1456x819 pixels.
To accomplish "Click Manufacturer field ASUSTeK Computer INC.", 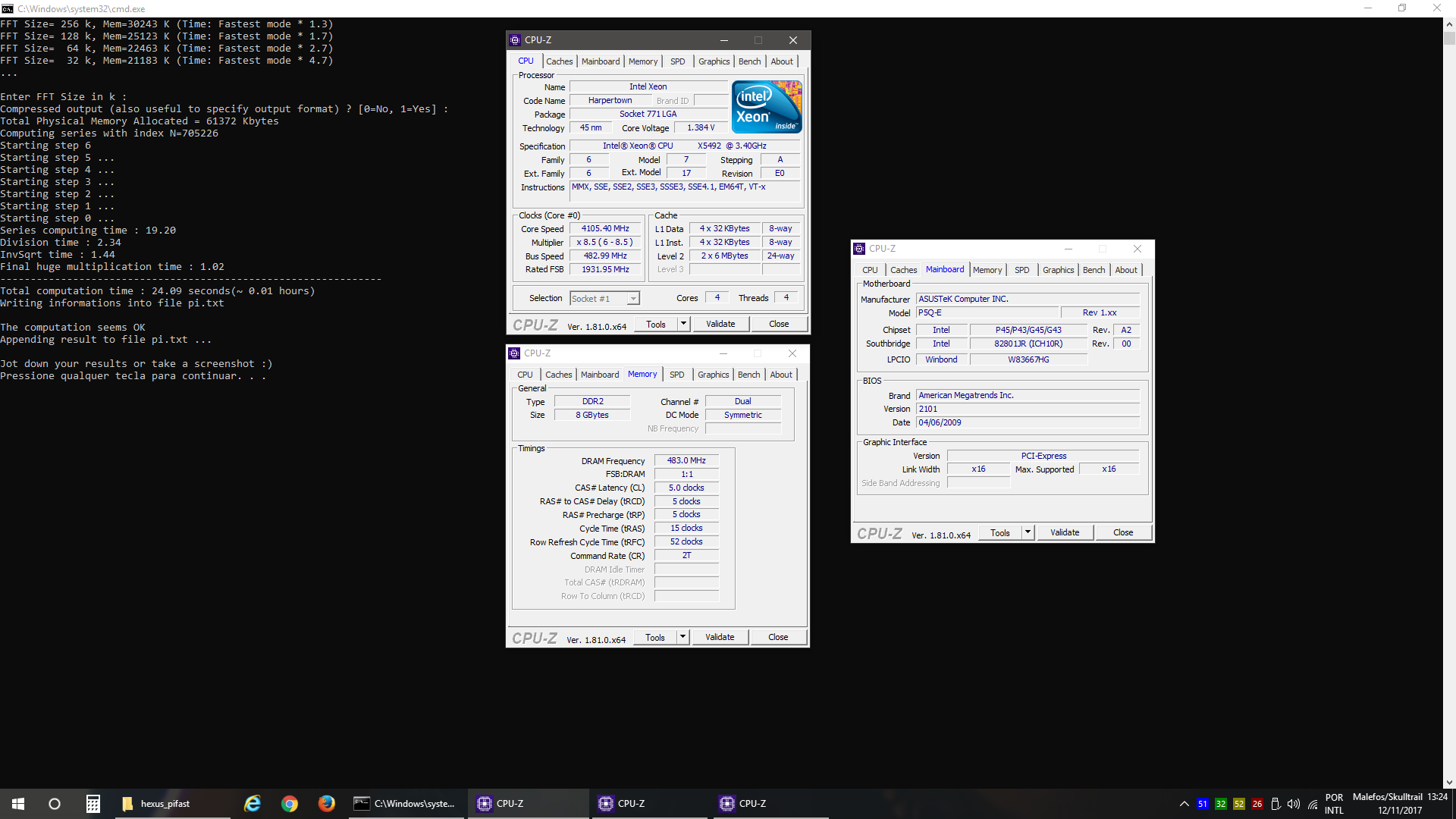I will click(x=1028, y=299).
